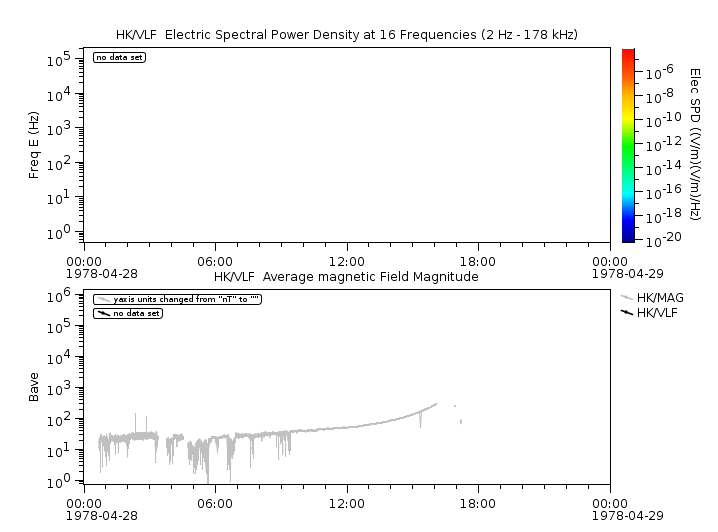Click the Electric Spectral Power Density title
The height and width of the screenshot is (532, 718).
tap(346, 35)
